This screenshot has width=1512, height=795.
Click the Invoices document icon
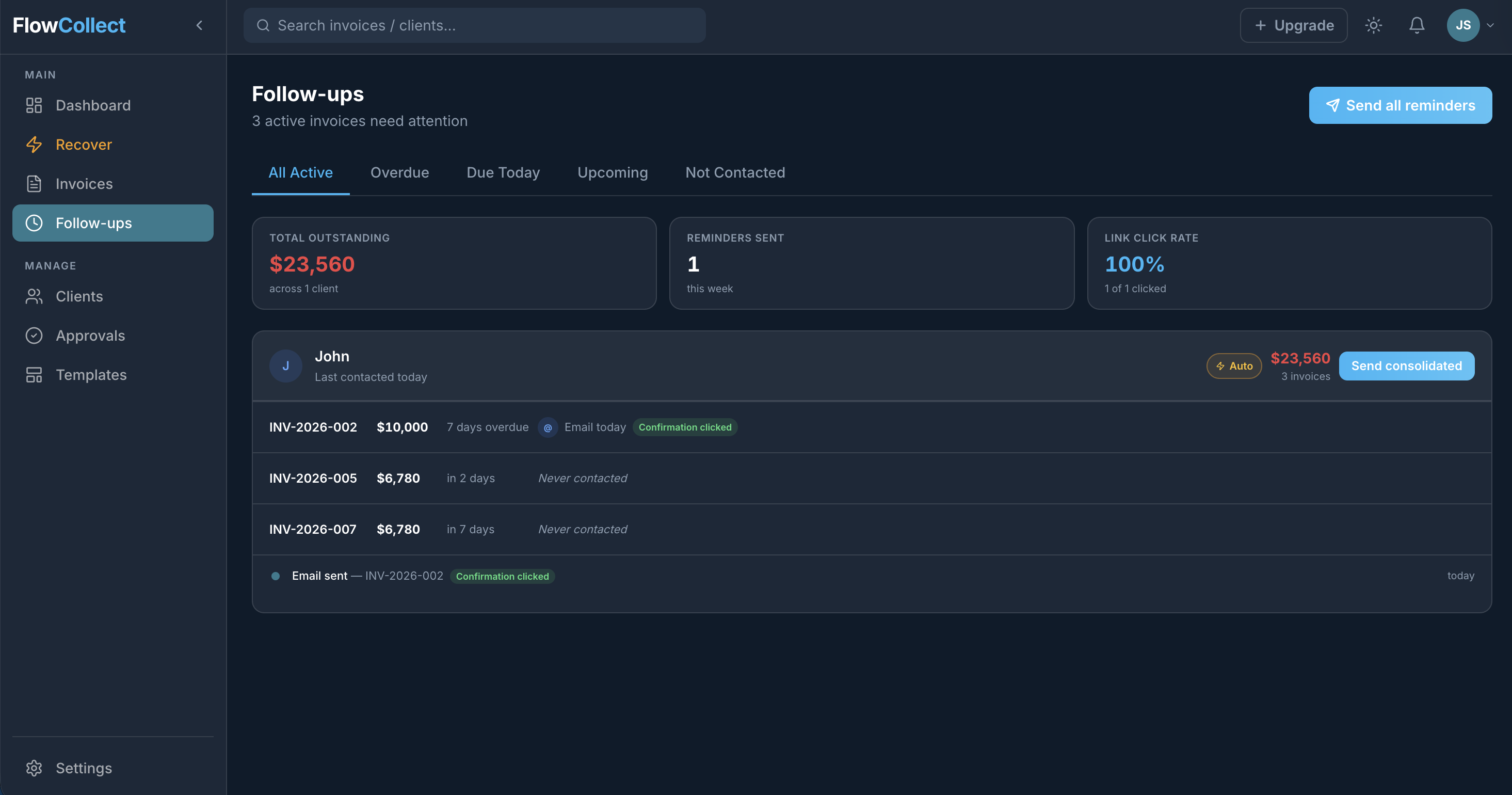pos(34,184)
